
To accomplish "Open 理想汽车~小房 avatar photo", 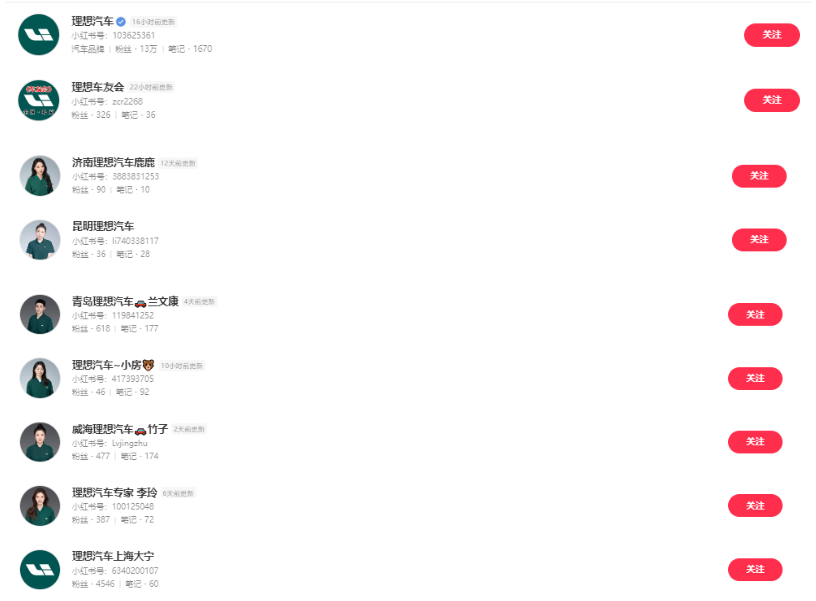I will pos(40,378).
